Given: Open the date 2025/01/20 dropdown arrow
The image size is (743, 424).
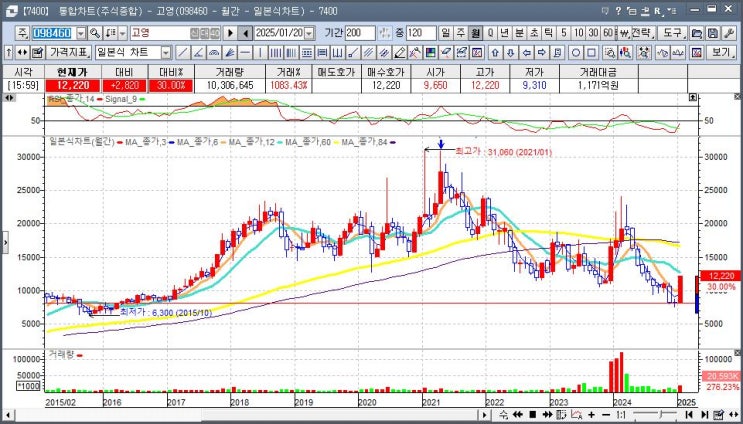Looking at the screenshot, I should [309, 33].
